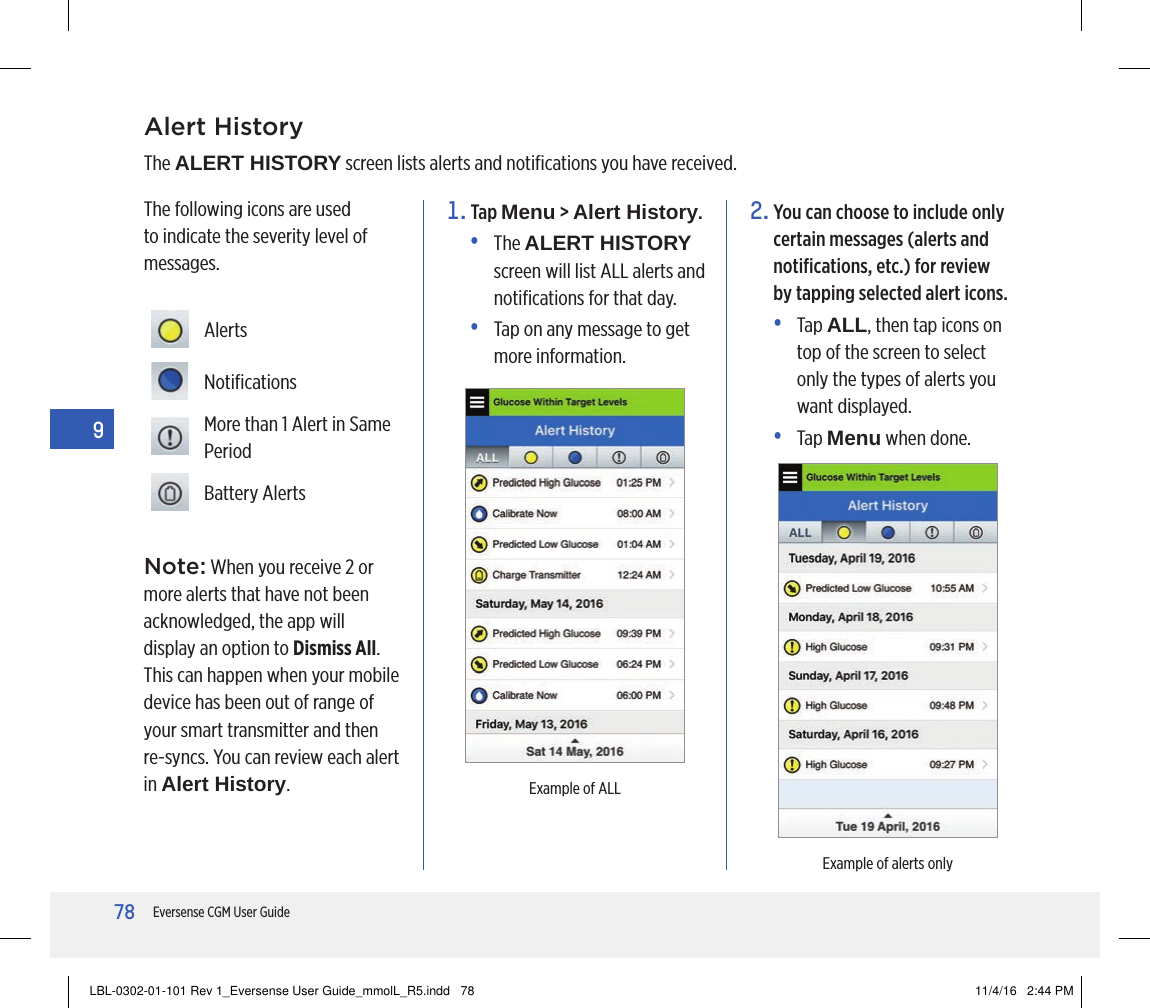Click Battery Alerts legend icon

tap(170, 492)
